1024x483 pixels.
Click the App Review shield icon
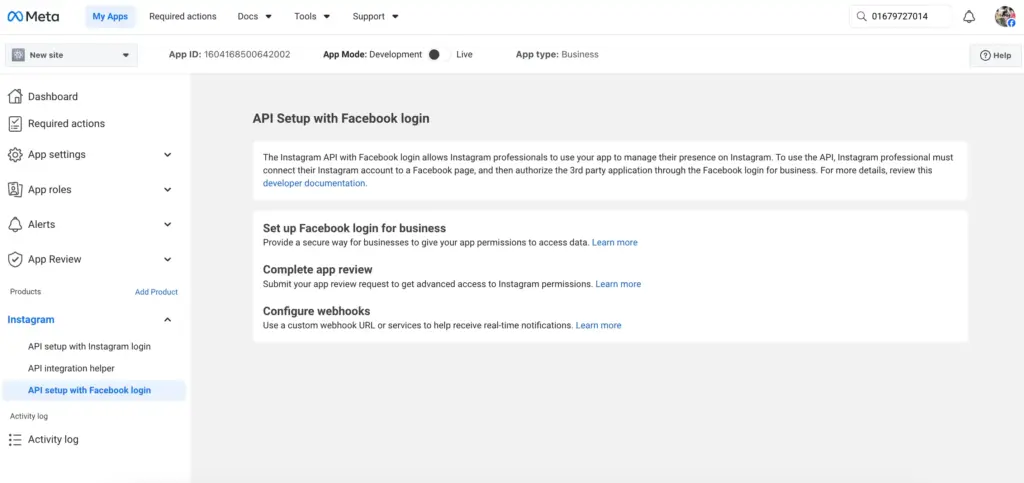pos(15,259)
